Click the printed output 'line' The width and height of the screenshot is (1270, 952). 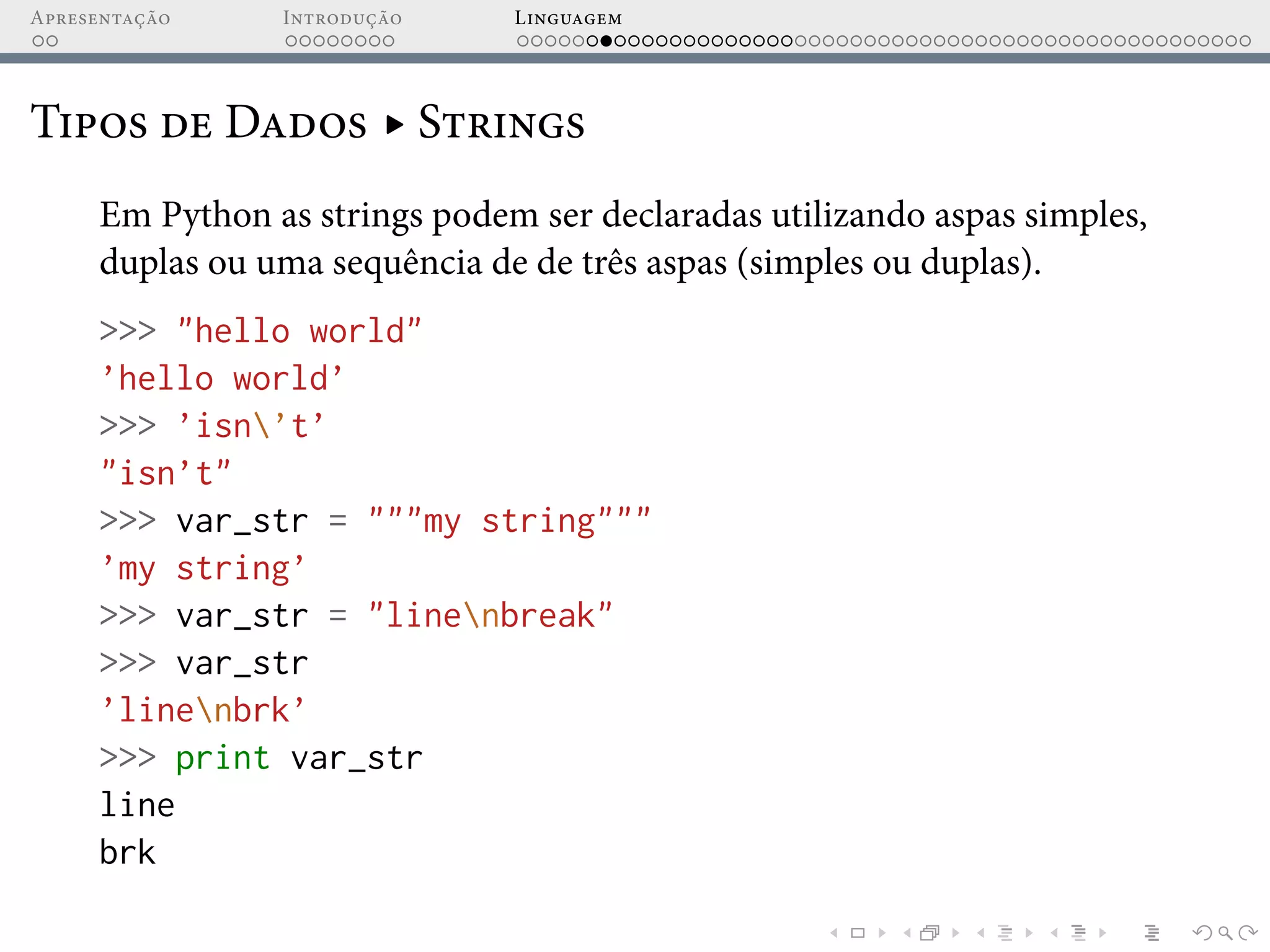pos(138,805)
